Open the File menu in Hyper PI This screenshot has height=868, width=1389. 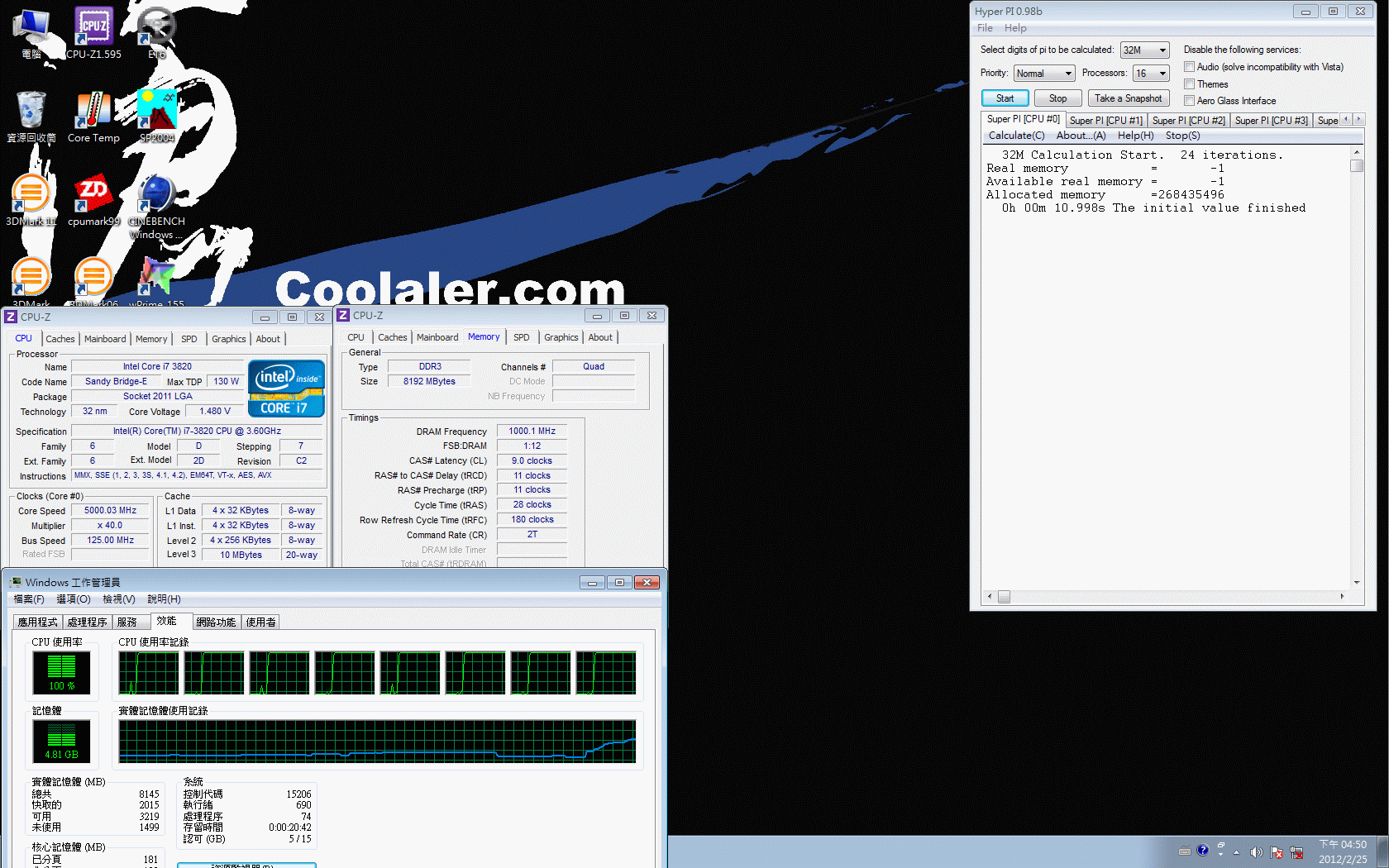pos(985,28)
